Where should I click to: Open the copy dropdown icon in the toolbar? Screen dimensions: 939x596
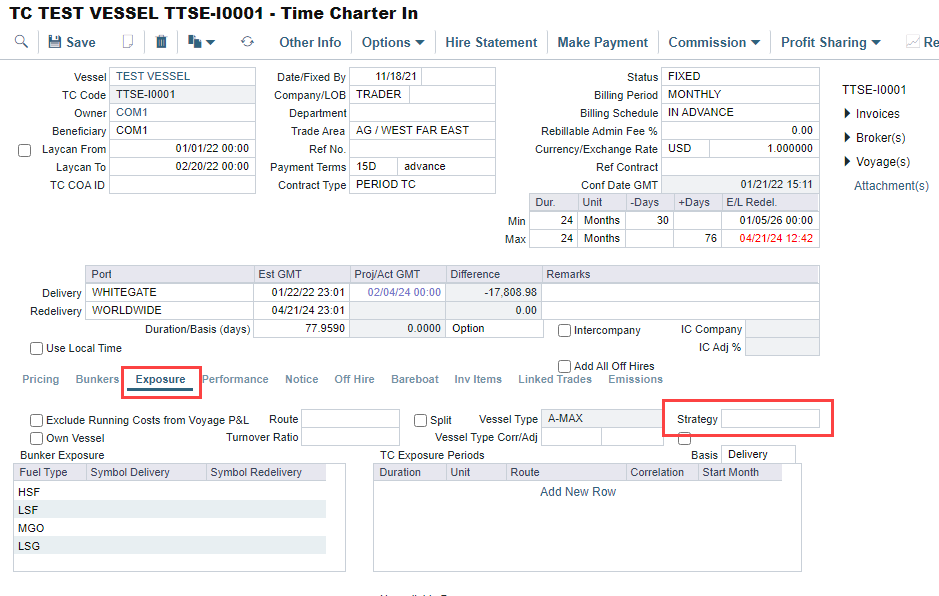pyautogui.click(x=201, y=42)
